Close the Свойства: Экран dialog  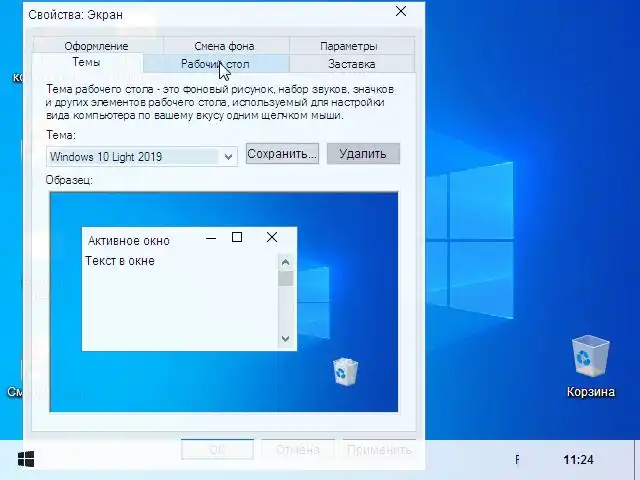coord(401,11)
